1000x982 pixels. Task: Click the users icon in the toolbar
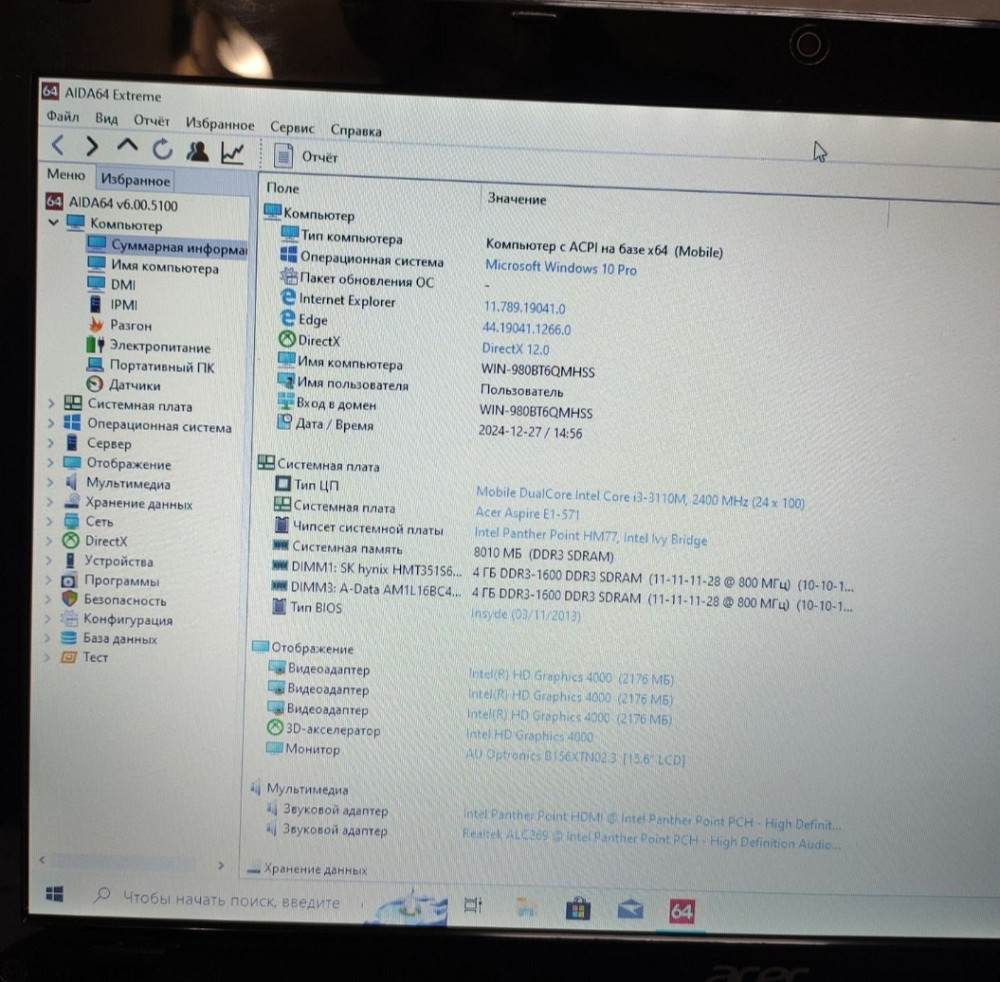coord(198,149)
